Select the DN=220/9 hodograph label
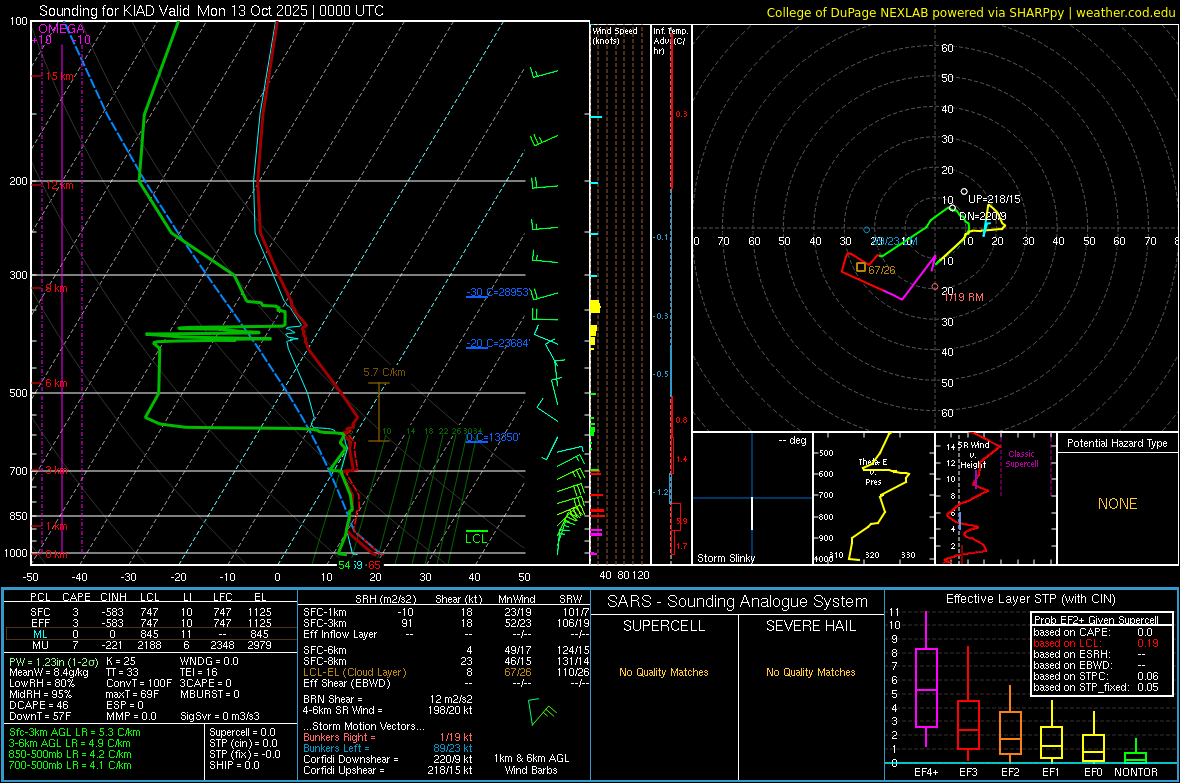Screen dimensions: 1180x783 coord(983,216)
